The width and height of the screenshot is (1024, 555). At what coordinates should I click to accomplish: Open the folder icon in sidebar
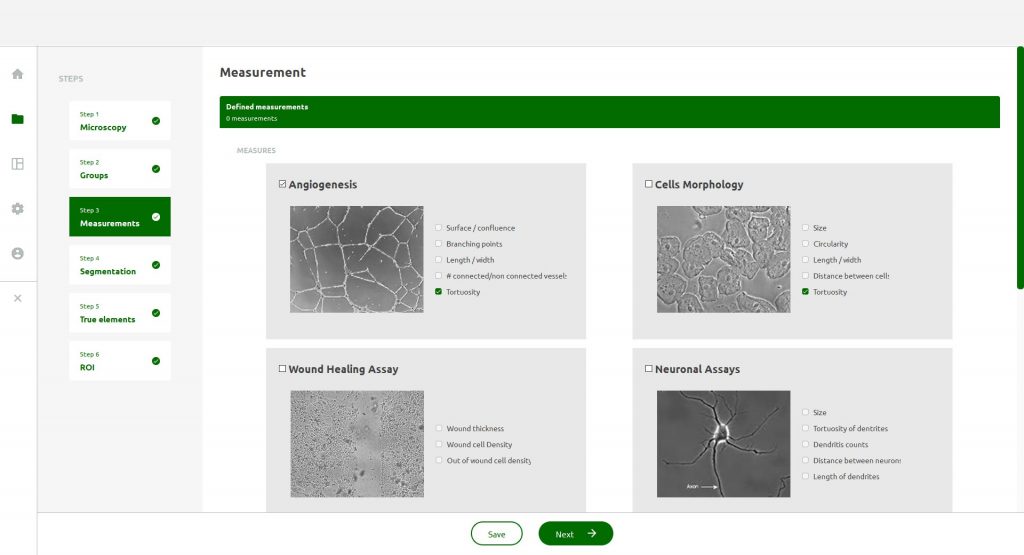pyautogui.click(x=17, y=119)
